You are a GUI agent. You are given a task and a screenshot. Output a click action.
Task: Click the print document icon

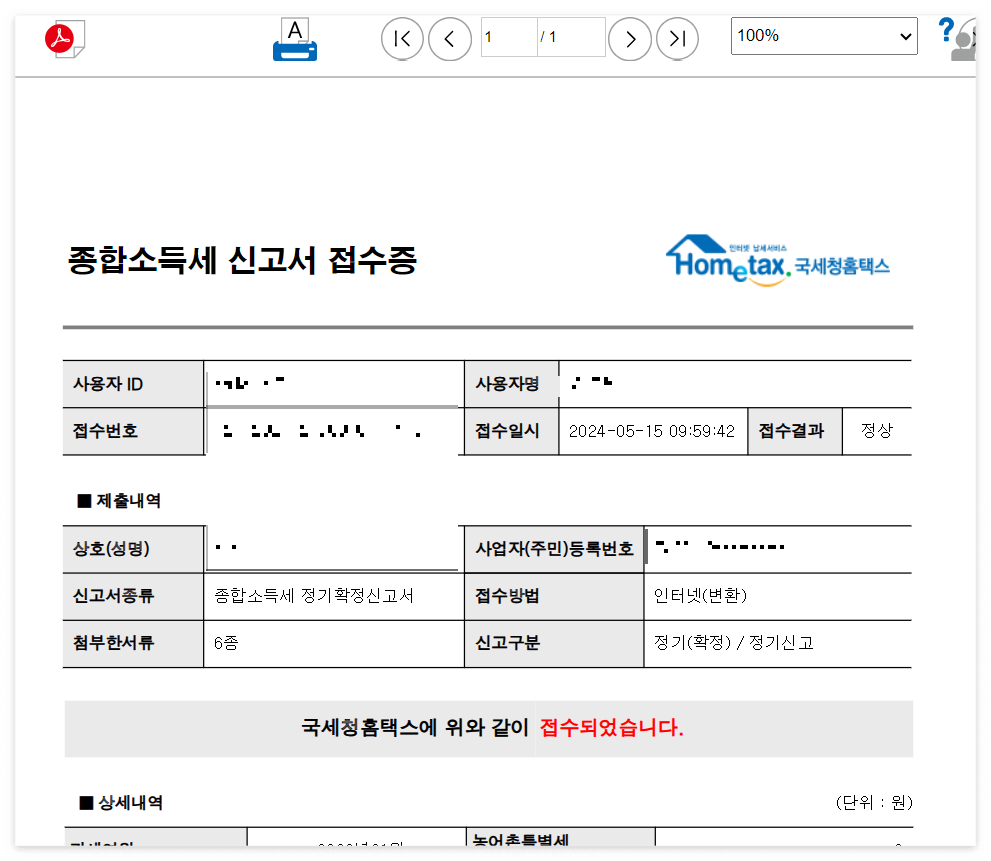tap(294, 38)
